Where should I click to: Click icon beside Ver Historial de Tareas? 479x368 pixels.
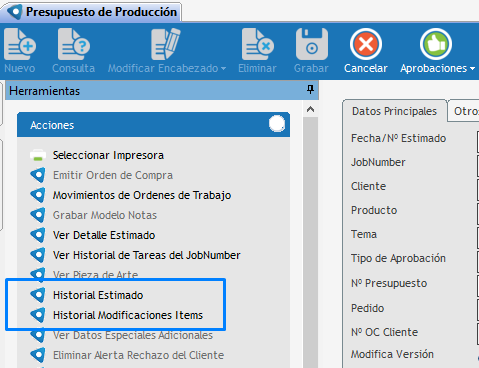tap(38, 255)
